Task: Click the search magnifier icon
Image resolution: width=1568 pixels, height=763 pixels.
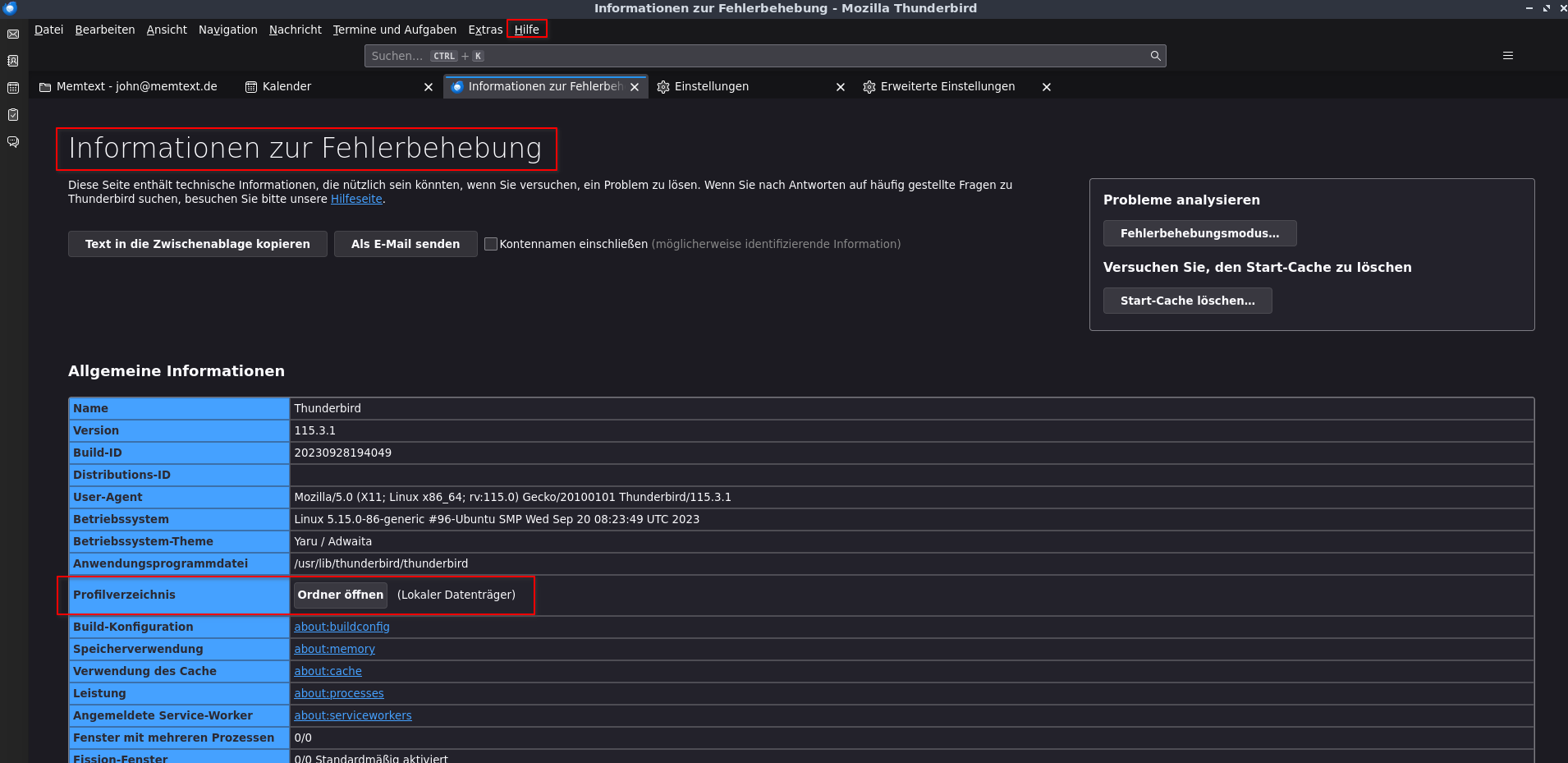Action: coord(1155,56)
